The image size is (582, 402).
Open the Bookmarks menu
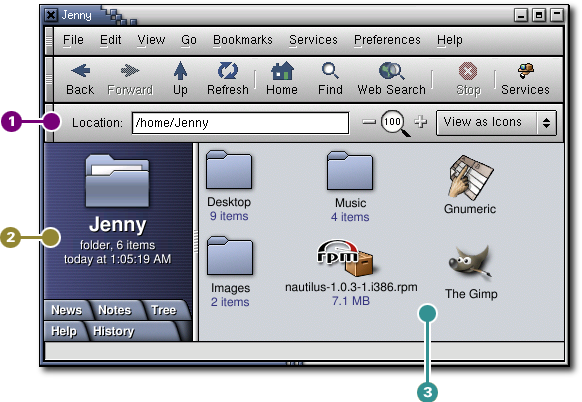[243, 40]
